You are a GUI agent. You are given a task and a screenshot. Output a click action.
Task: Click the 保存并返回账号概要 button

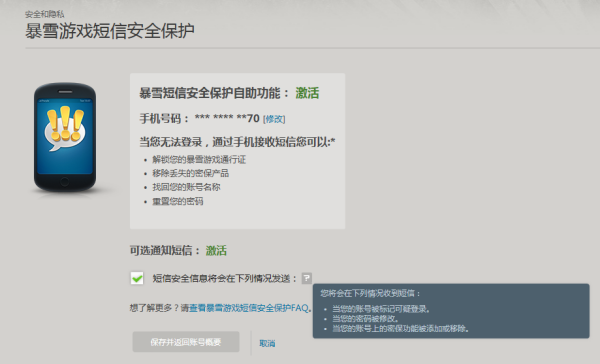point(186,342)
